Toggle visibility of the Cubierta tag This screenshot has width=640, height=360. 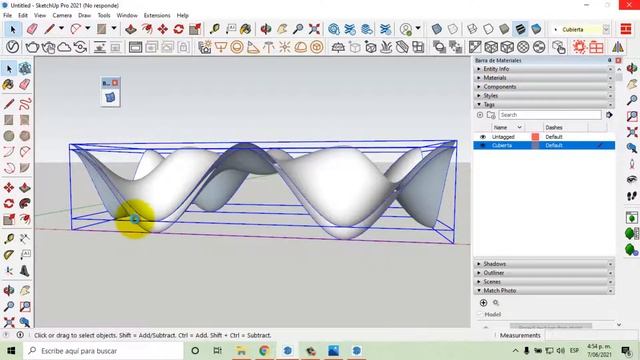tap(483, 145)
